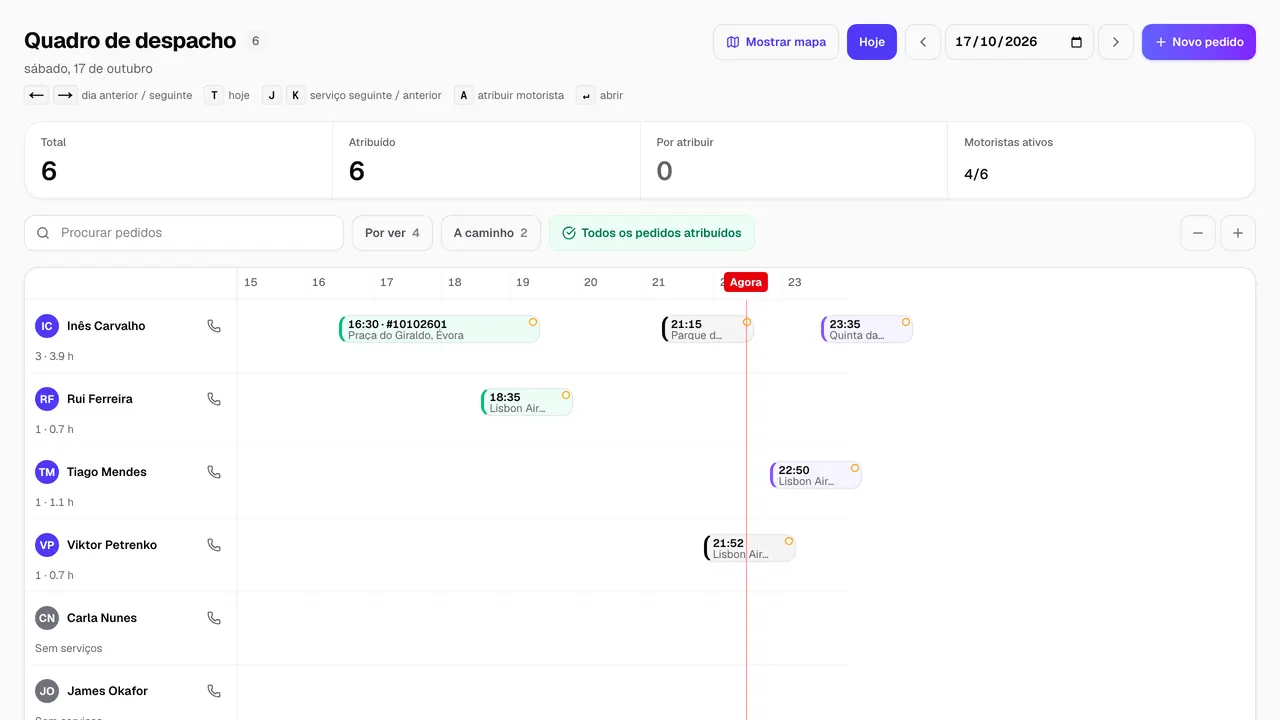This screenshot has width=1280, height=720.
Task: Open Viktor Petrenko's 21:52 booking block
Action: 750,548
